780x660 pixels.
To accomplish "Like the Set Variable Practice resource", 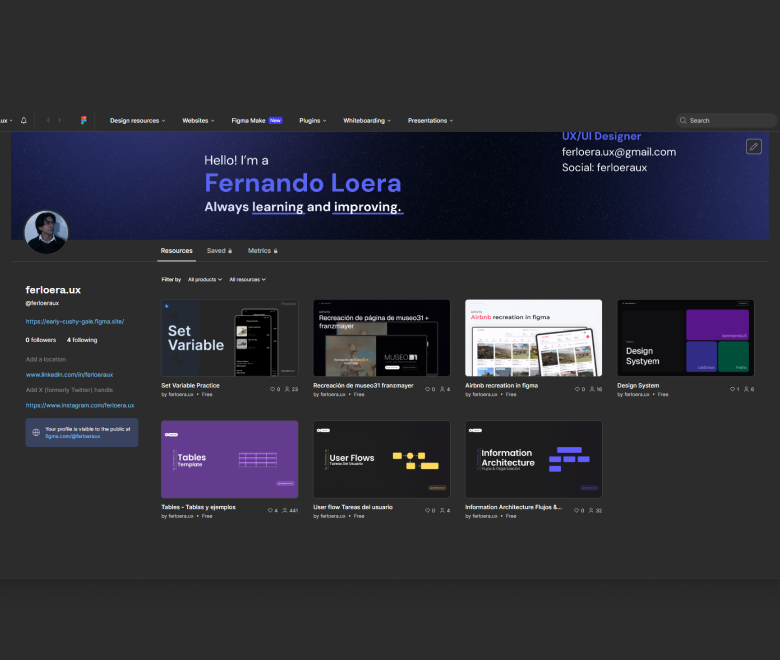I will [x=273, y=389].
